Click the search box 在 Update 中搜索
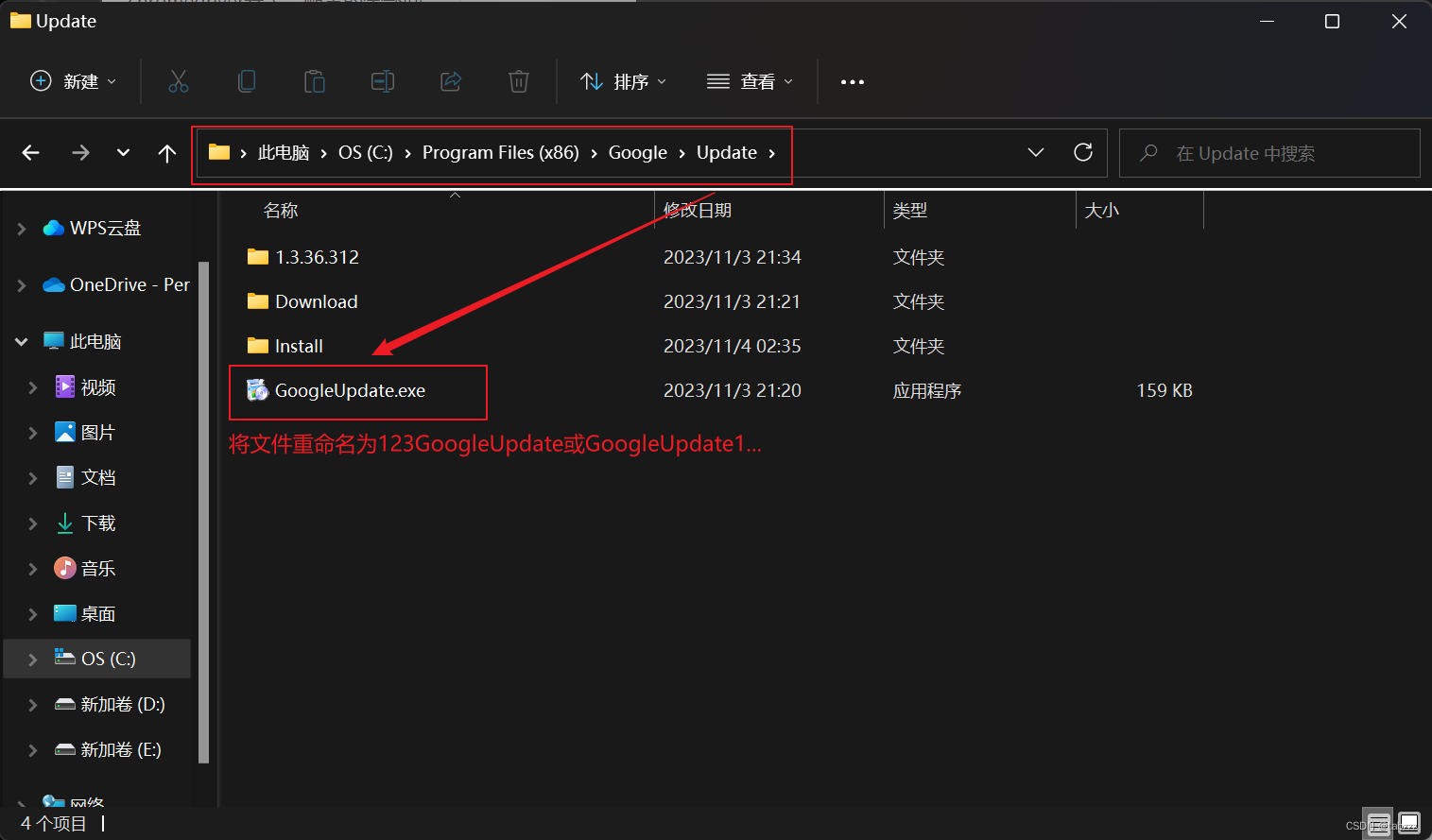The height and width of the screenshot is (840, 1432). 1269,153
